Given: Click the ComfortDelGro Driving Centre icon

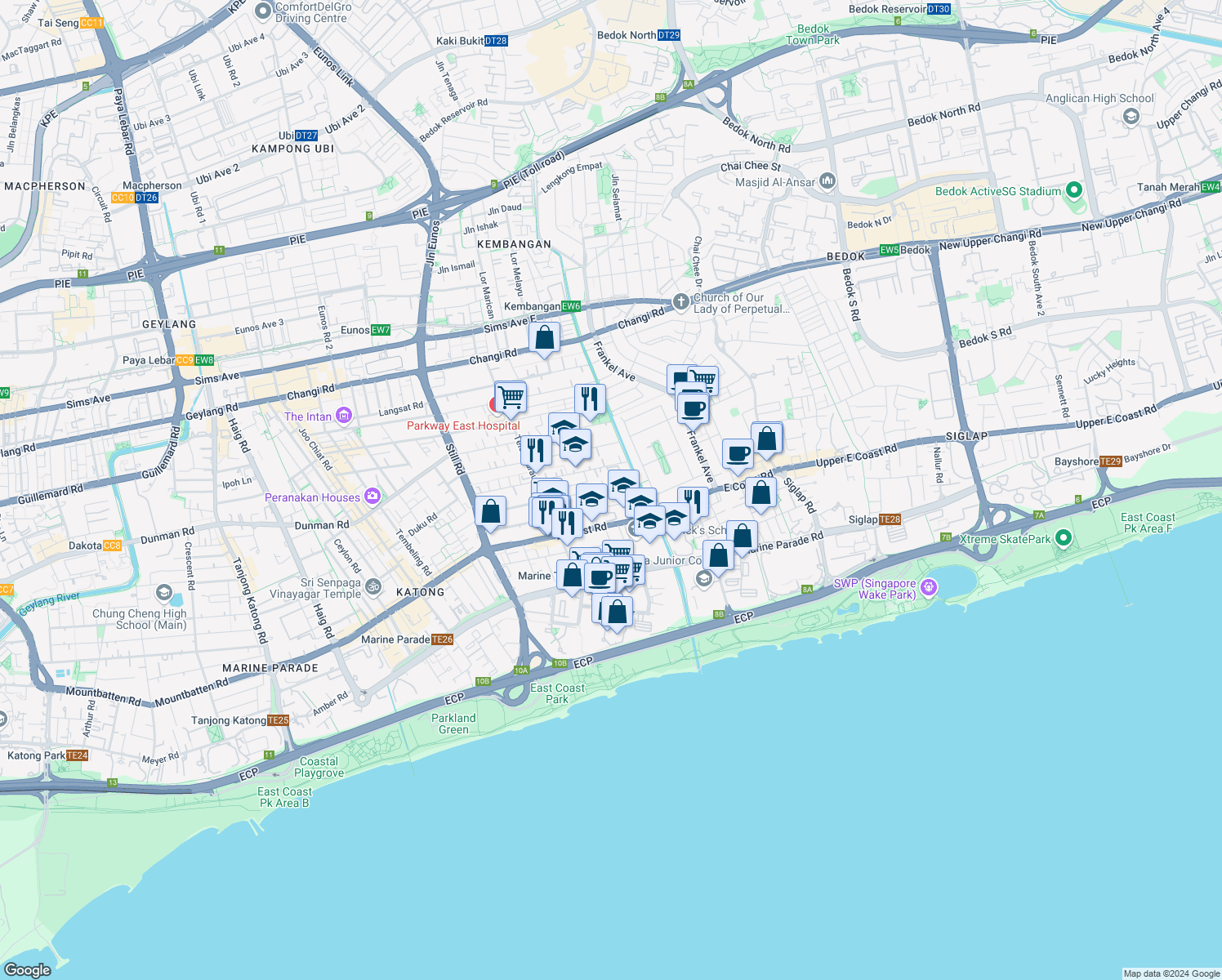Looking at the screenshot, I should coord(263,11).
